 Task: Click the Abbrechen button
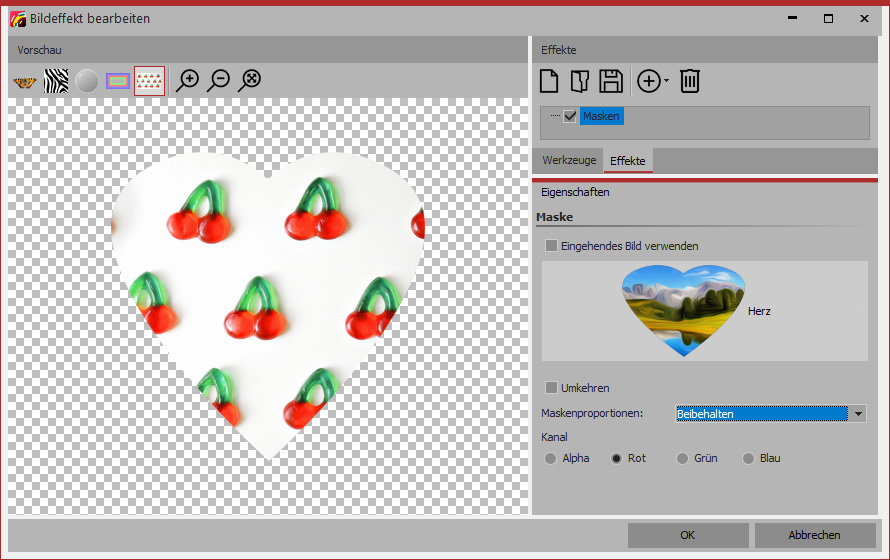815,535
